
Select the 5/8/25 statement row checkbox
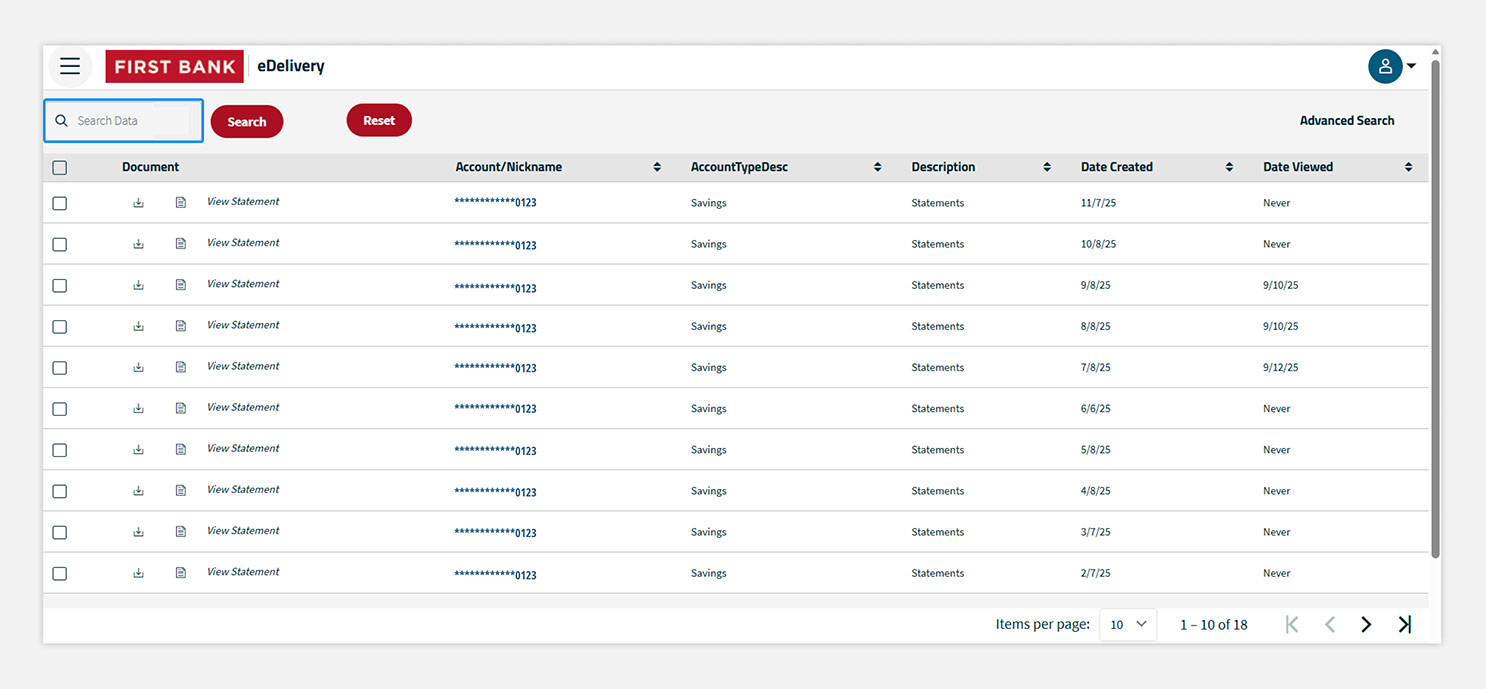coord(59,450)
